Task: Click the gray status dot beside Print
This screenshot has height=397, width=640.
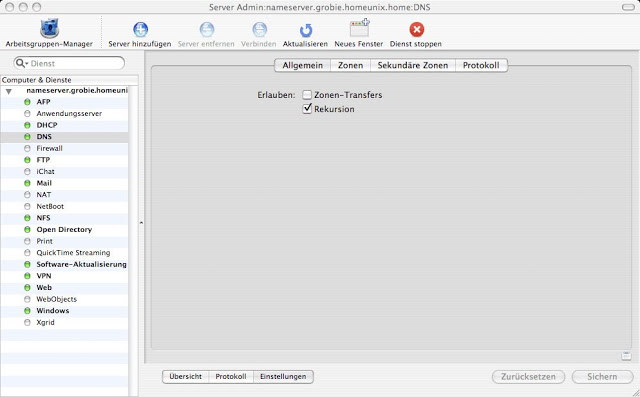Action: (x=27, y=241)
